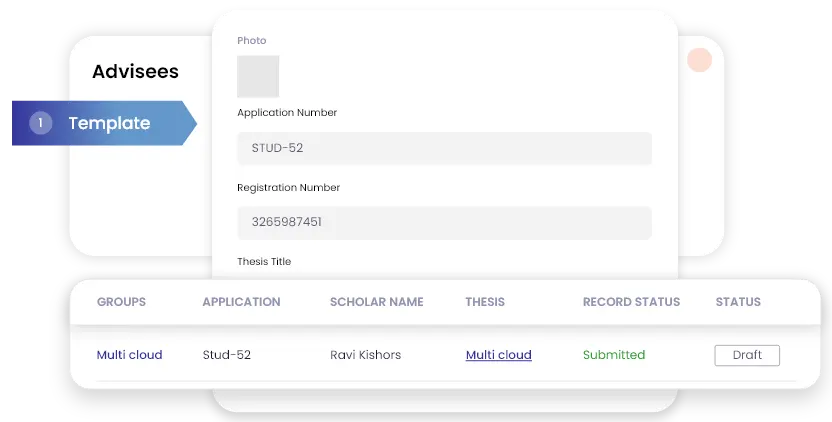Click the Advisees heading
The width and height of the screenshot is (832, 422).
135,72
